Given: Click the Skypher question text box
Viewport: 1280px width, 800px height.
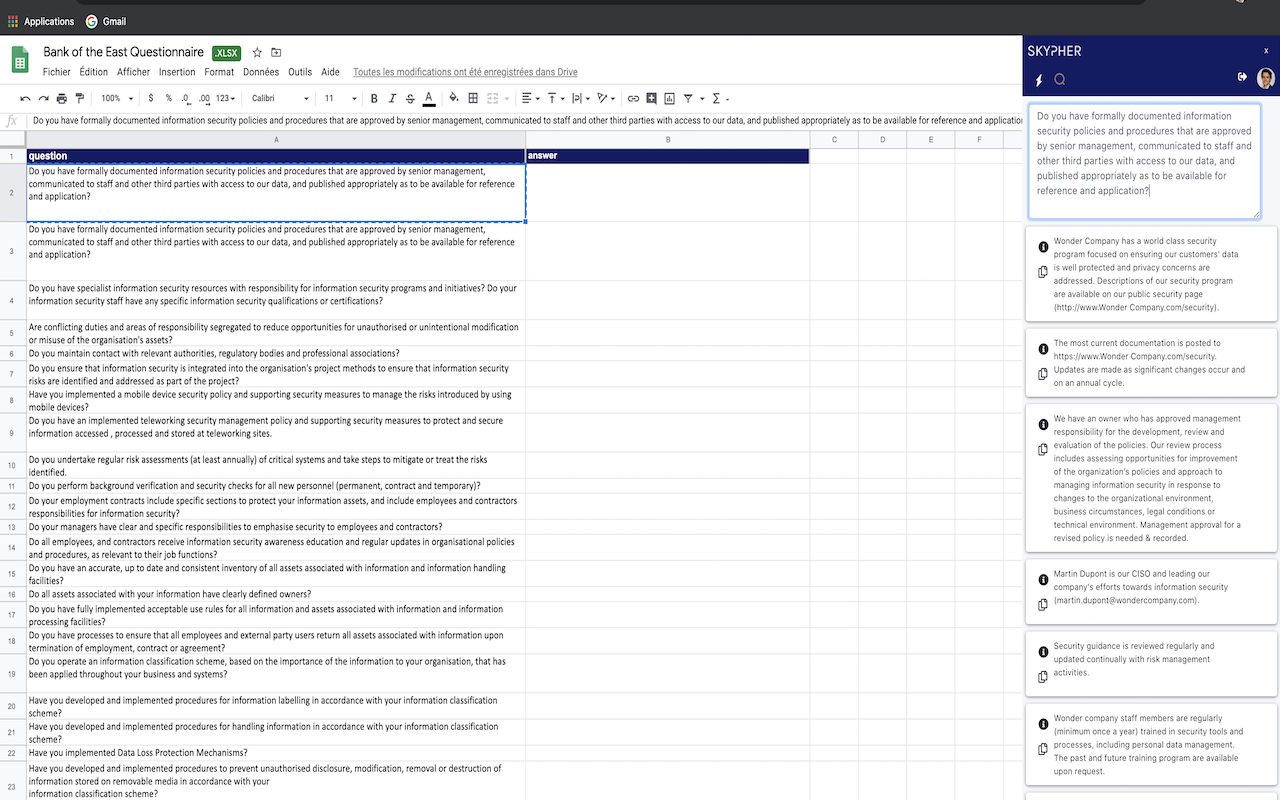Looking at the screenshot, I should 1144,160.
